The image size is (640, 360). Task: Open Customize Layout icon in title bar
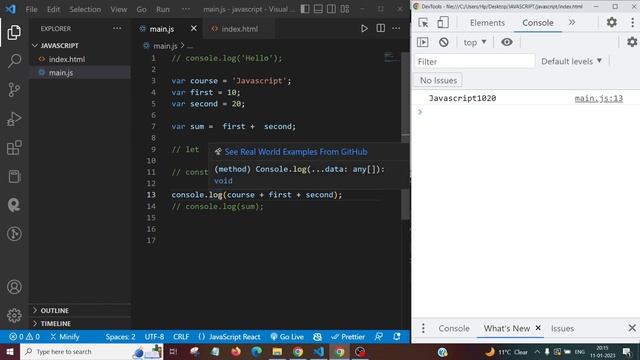(345, 9)
